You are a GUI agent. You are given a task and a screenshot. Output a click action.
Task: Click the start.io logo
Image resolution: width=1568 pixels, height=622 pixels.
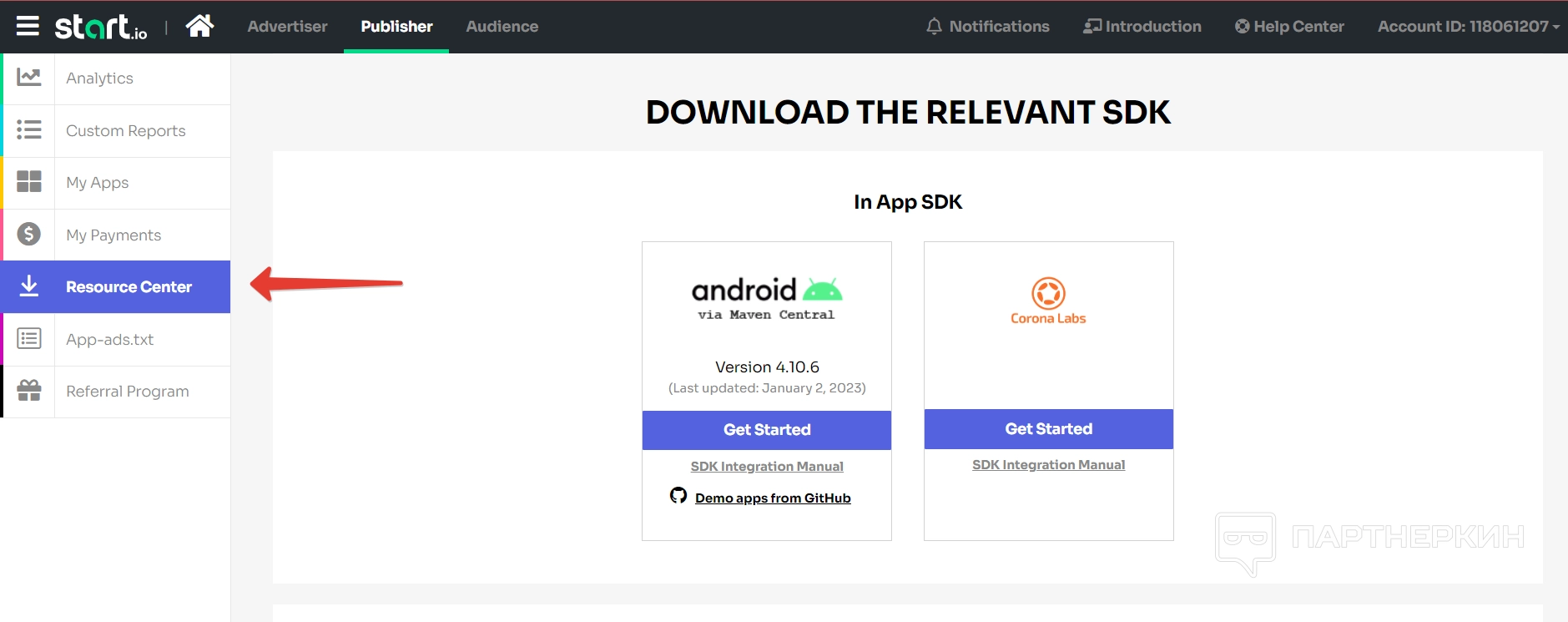point(101,27)
